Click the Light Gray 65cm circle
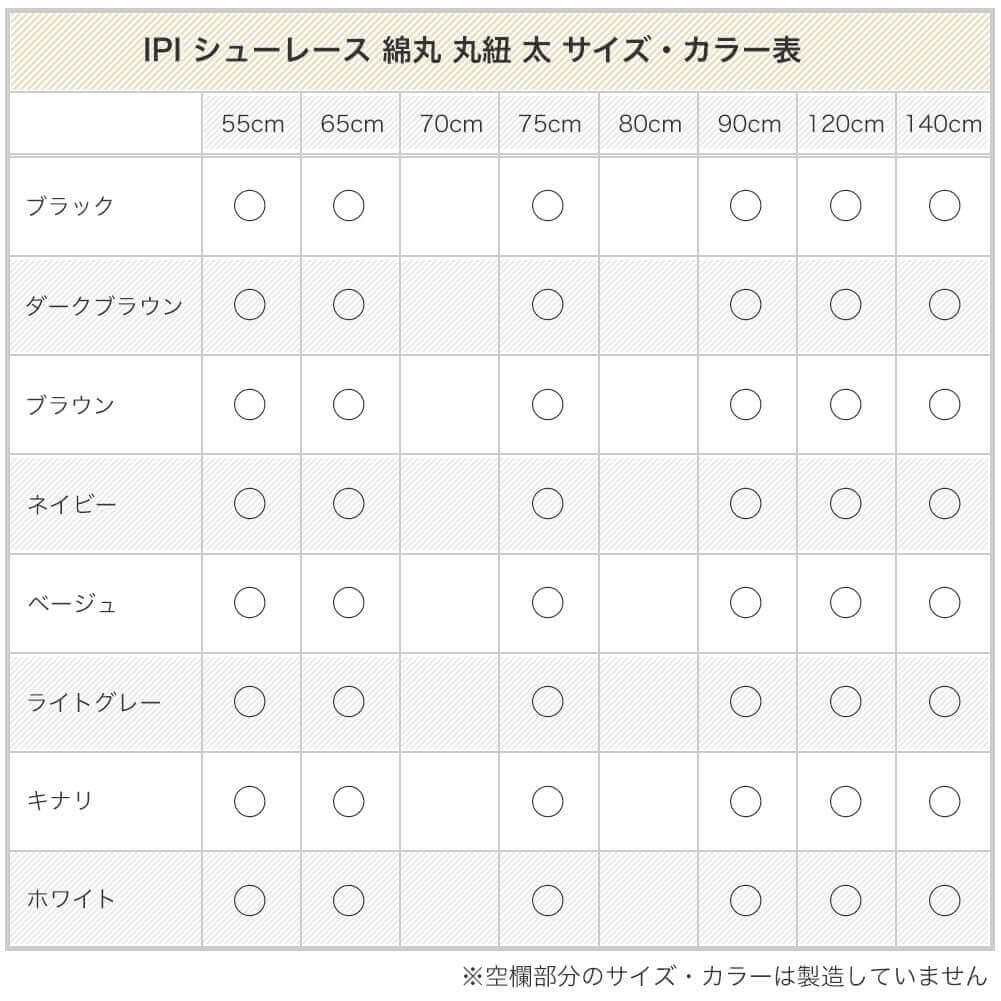The image size is (1001, 1001). click(348, 702)
